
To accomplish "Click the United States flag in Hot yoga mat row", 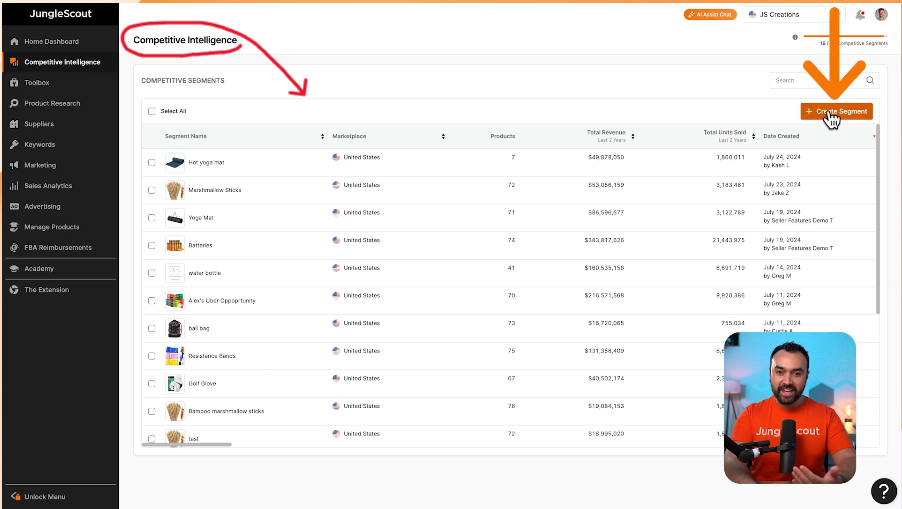I will 336,157.
